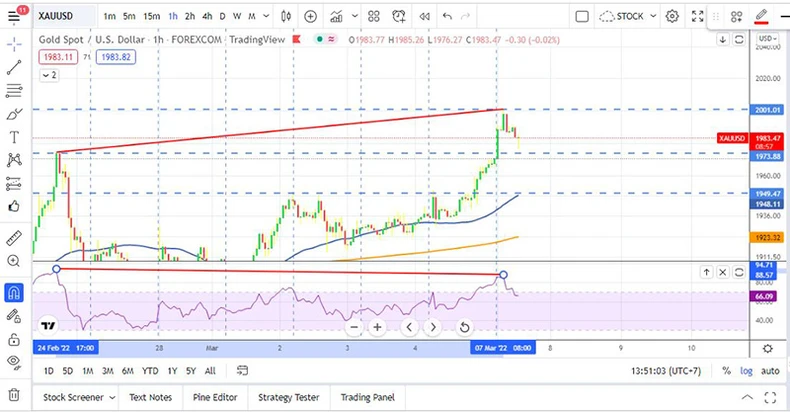Select the trend line drawing tool
This screenshot has width=790, height=412.
pos(14,67)
